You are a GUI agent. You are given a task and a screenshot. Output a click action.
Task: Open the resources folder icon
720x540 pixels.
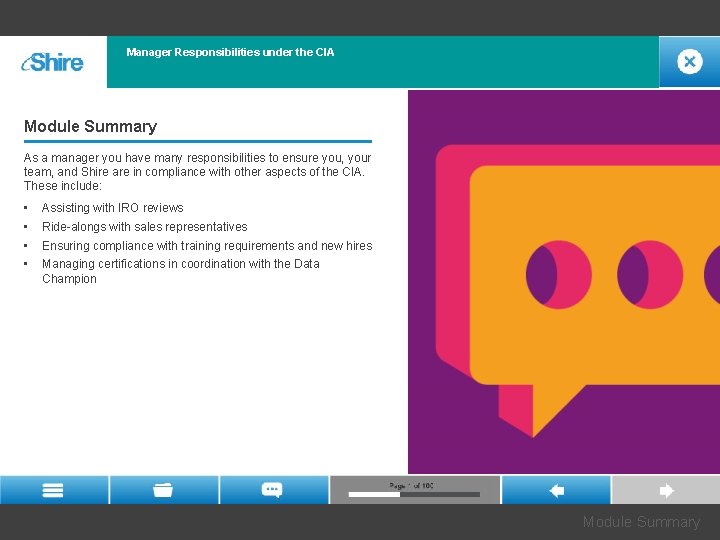(x=163, y=490)
